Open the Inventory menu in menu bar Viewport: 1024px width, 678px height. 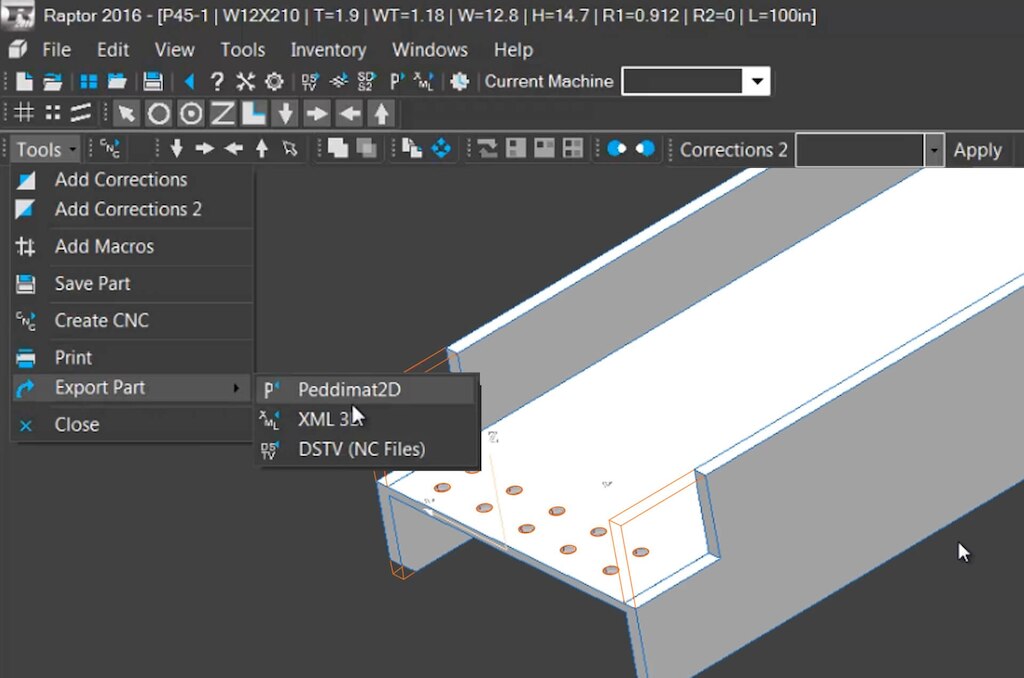[328, 50]
